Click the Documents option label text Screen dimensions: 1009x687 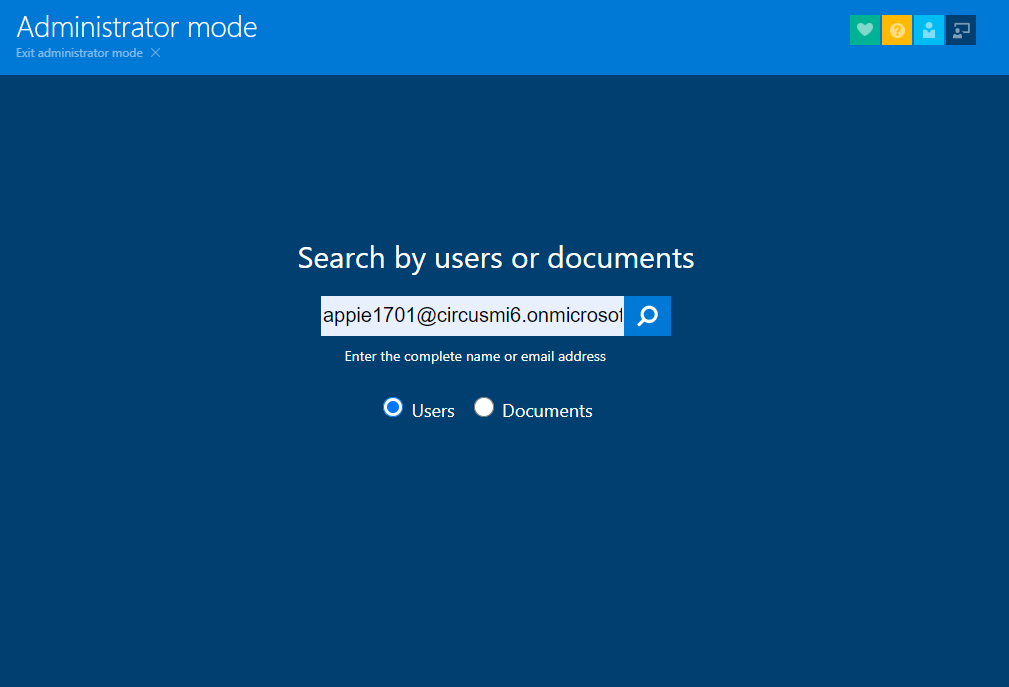[x=547, y=411]
